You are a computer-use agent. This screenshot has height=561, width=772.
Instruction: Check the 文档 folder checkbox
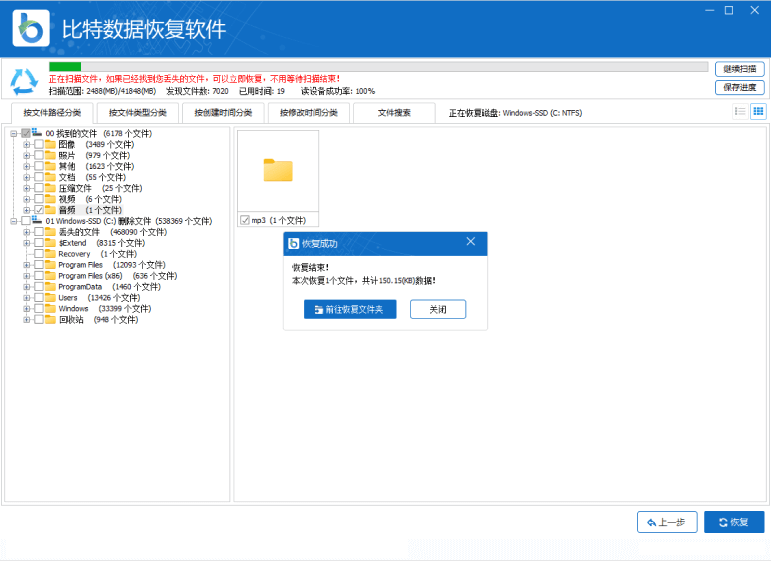pyautogui.click(x=38, y=177)
